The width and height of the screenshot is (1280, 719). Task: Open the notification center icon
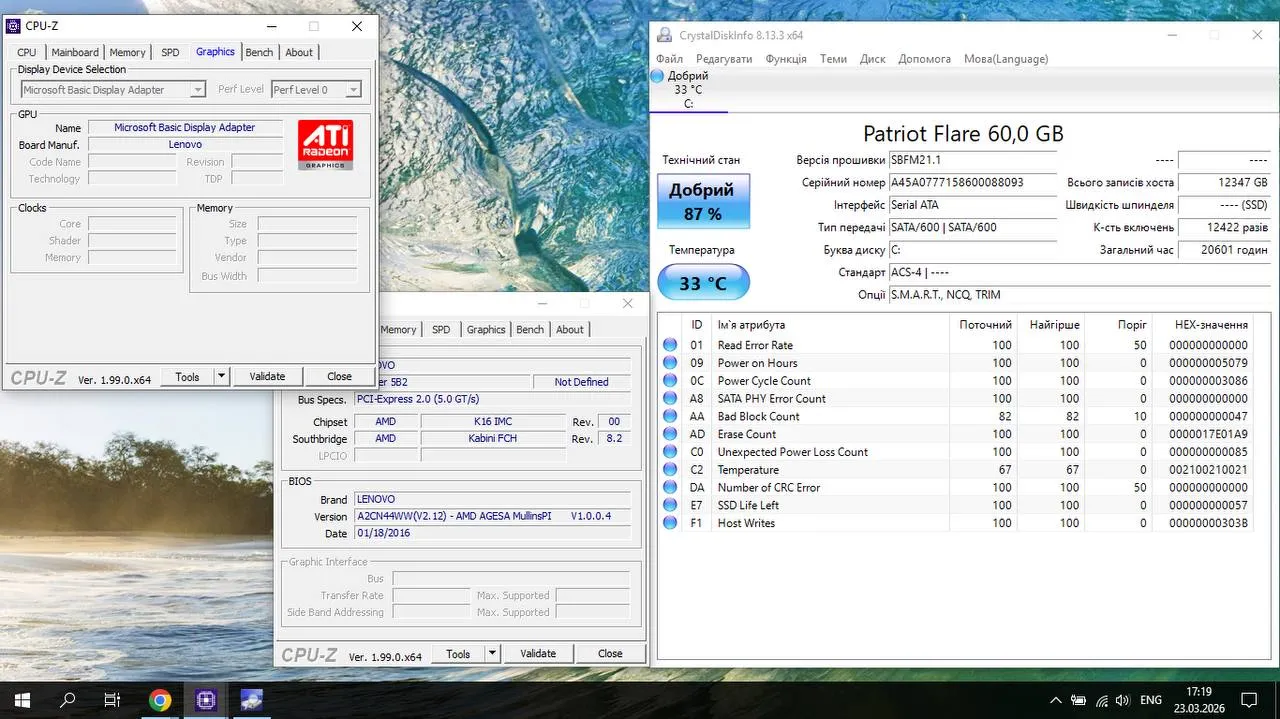pyautogui.click(x=1249, y=700)
